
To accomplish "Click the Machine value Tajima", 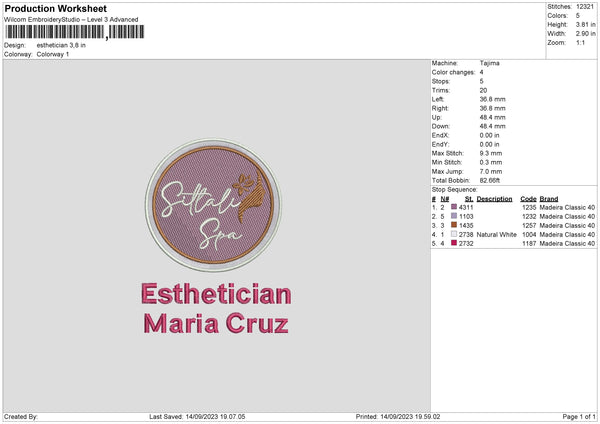I will 489,63.
